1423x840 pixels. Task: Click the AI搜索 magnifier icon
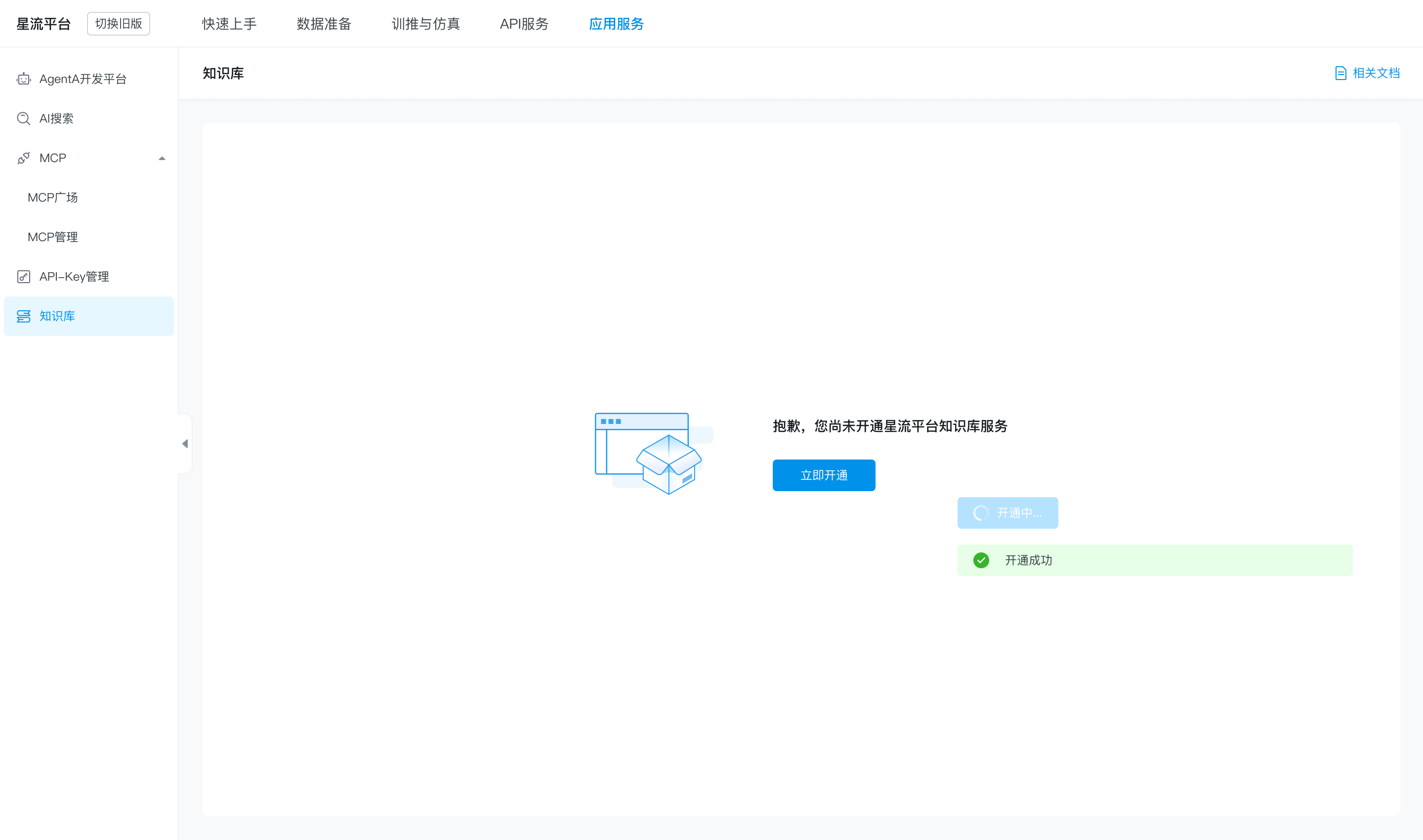point(23,118)
